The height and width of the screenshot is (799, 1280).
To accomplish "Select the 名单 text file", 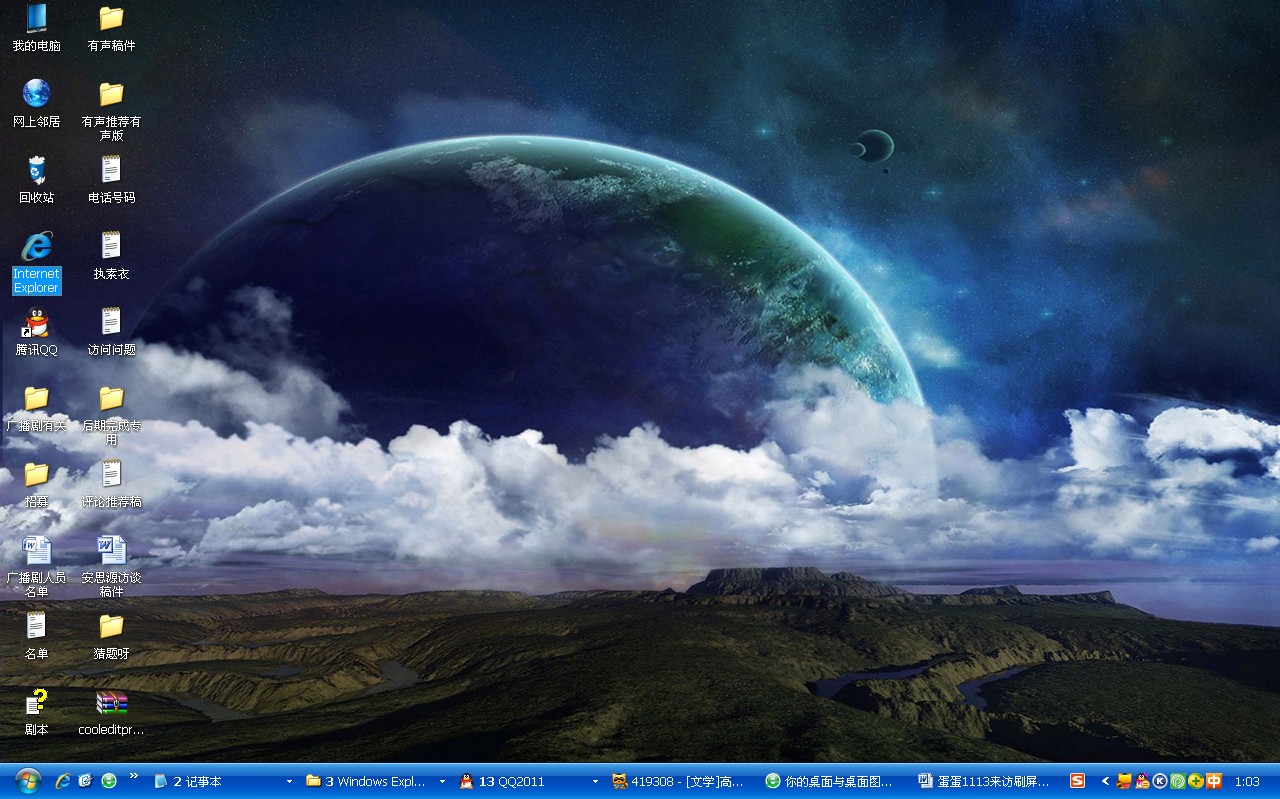I will [x=37, y=635].
